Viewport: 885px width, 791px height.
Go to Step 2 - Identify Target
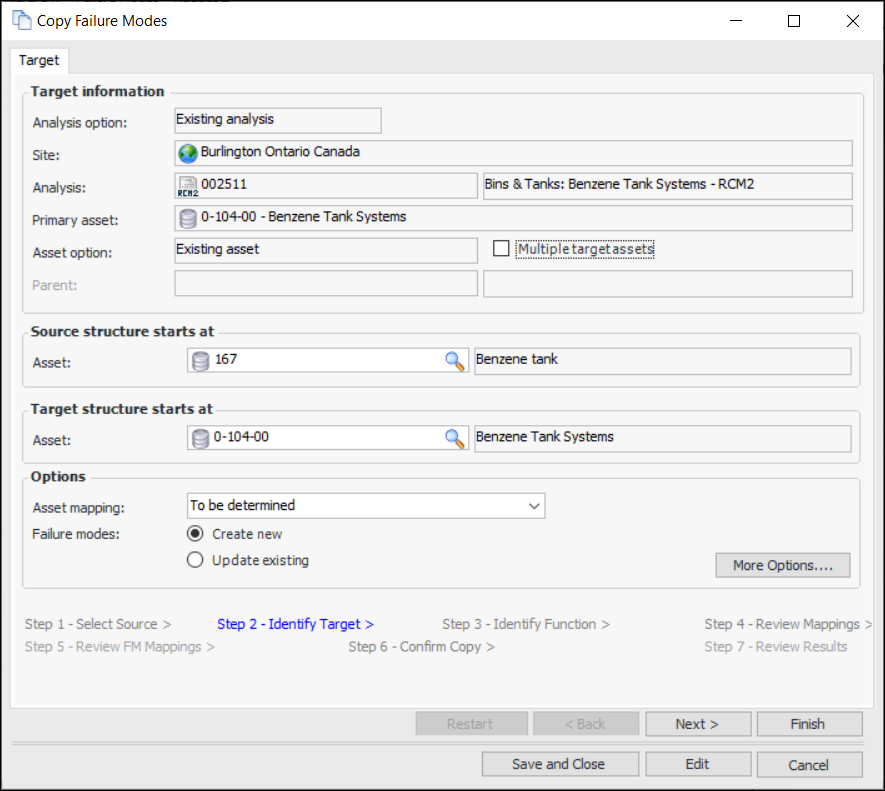coord(295,624)
